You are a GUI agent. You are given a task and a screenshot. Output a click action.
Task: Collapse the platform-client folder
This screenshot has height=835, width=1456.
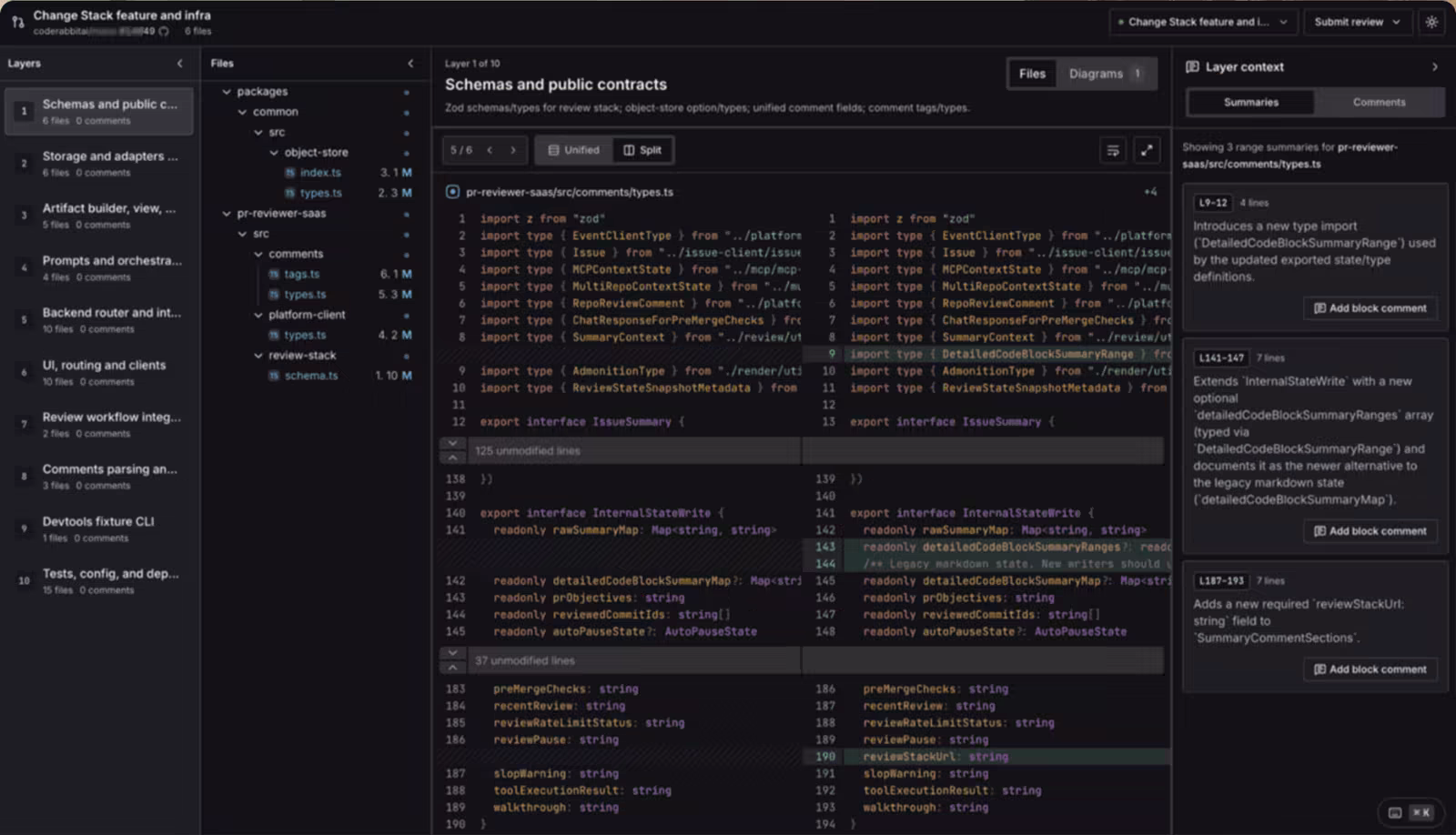click(x=258, y=315)
